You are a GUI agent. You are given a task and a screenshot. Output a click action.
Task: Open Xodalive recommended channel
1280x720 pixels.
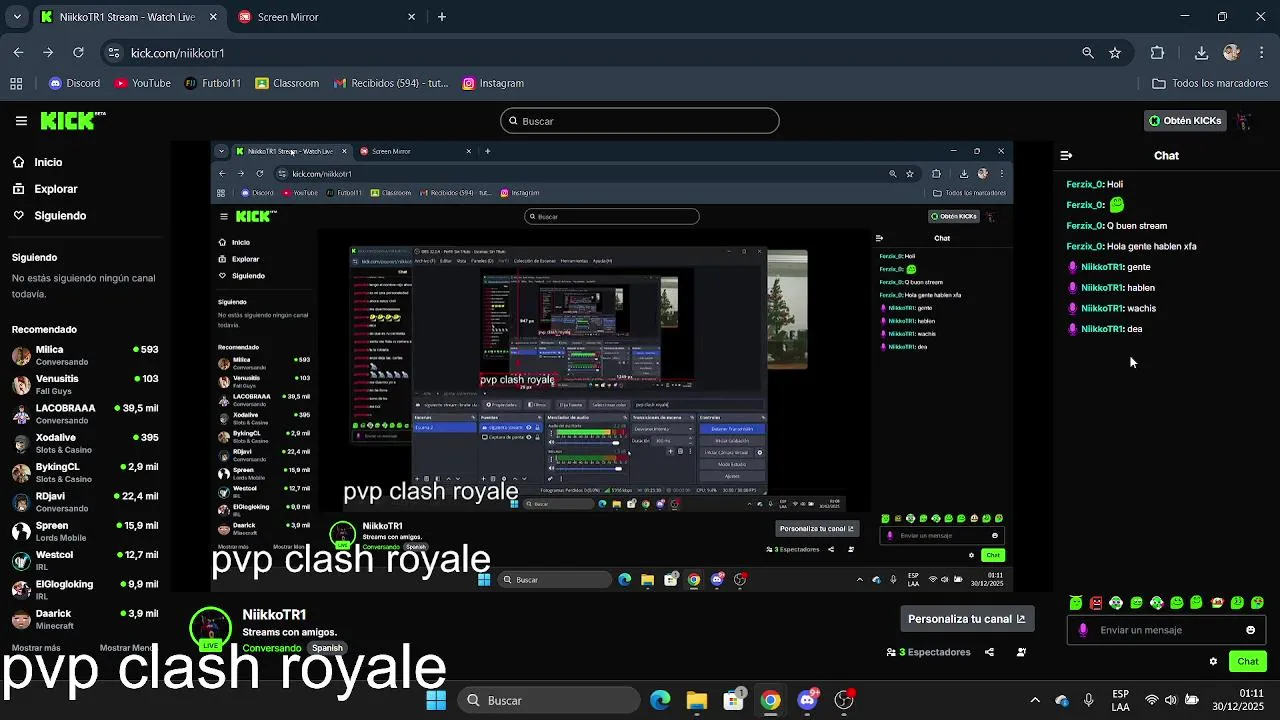click(x=85, y=443)
